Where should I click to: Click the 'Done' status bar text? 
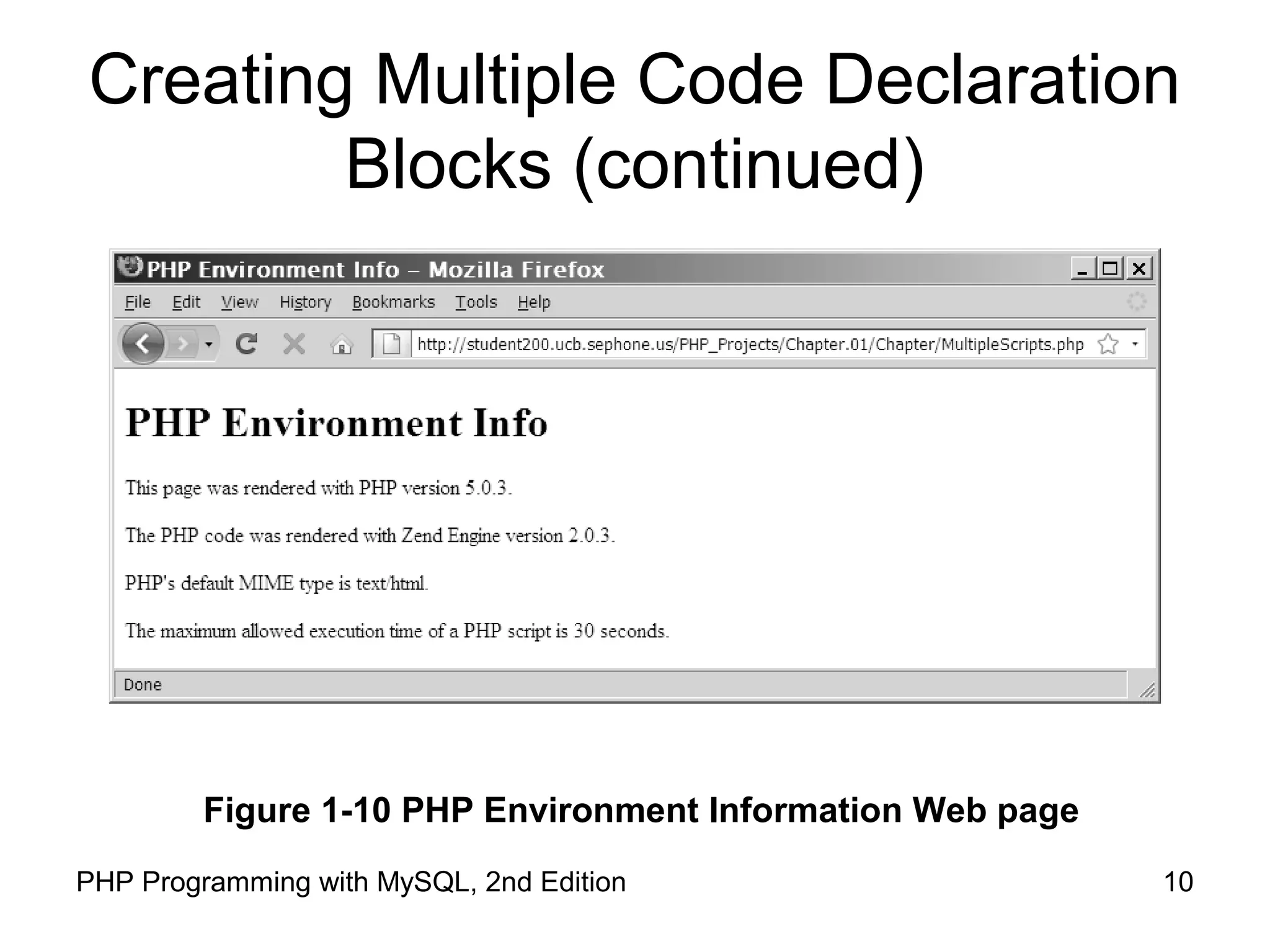[143, 685]
